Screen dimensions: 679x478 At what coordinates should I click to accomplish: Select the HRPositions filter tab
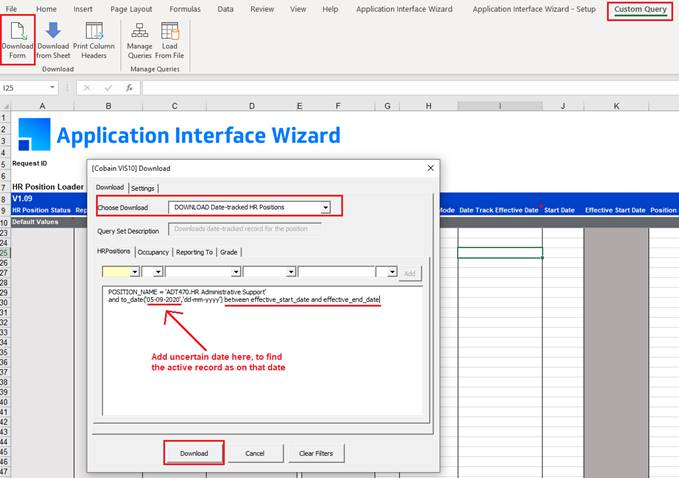click(113, 251)
